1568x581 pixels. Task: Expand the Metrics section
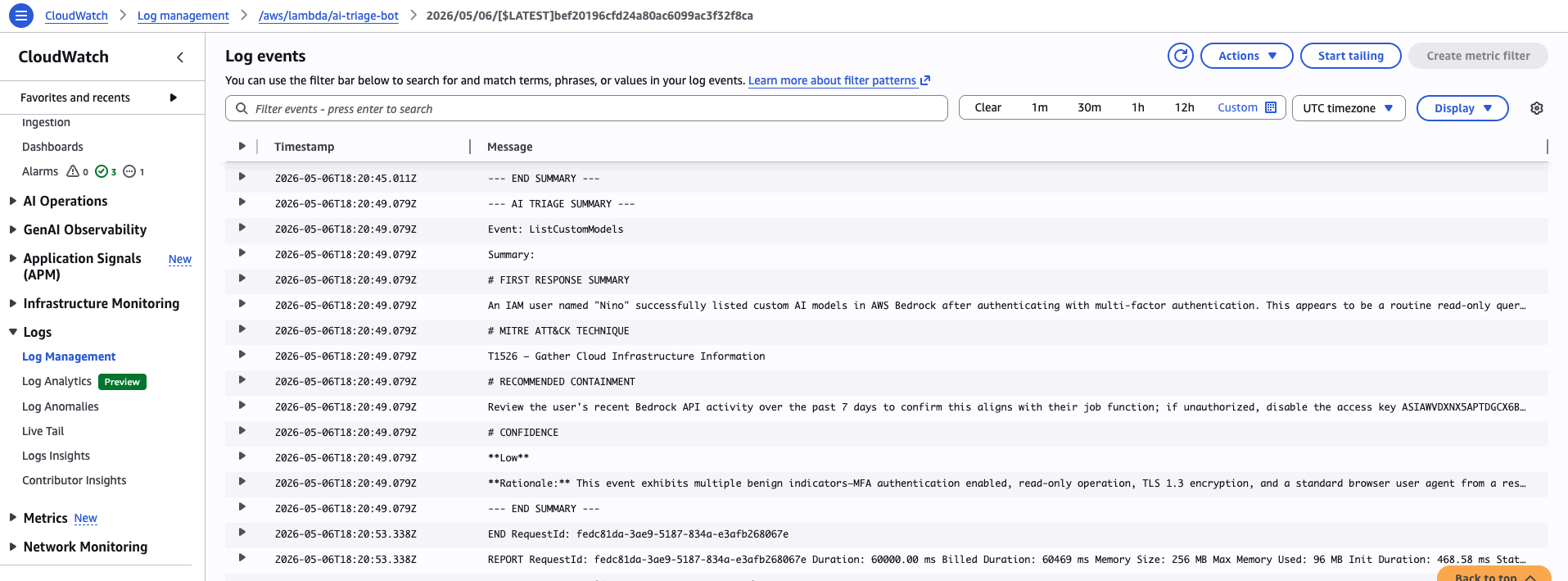(12, 518)
